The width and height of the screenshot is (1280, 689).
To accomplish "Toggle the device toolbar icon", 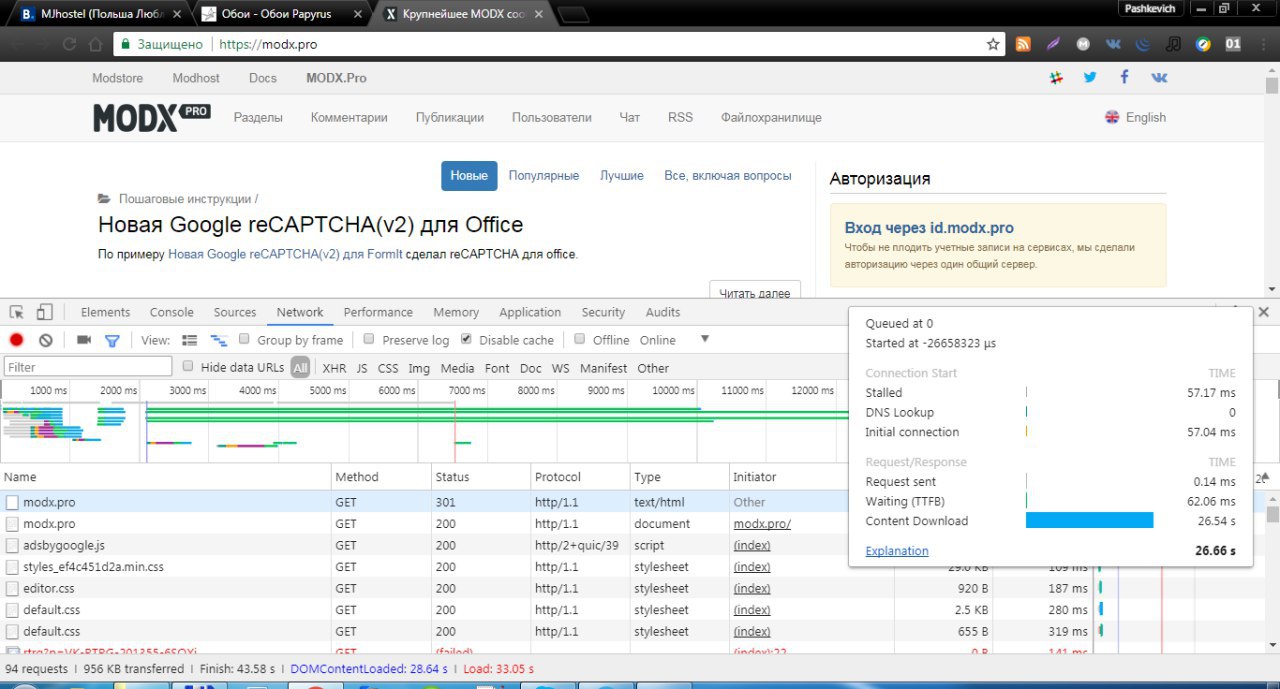I will tap(44, 312).
